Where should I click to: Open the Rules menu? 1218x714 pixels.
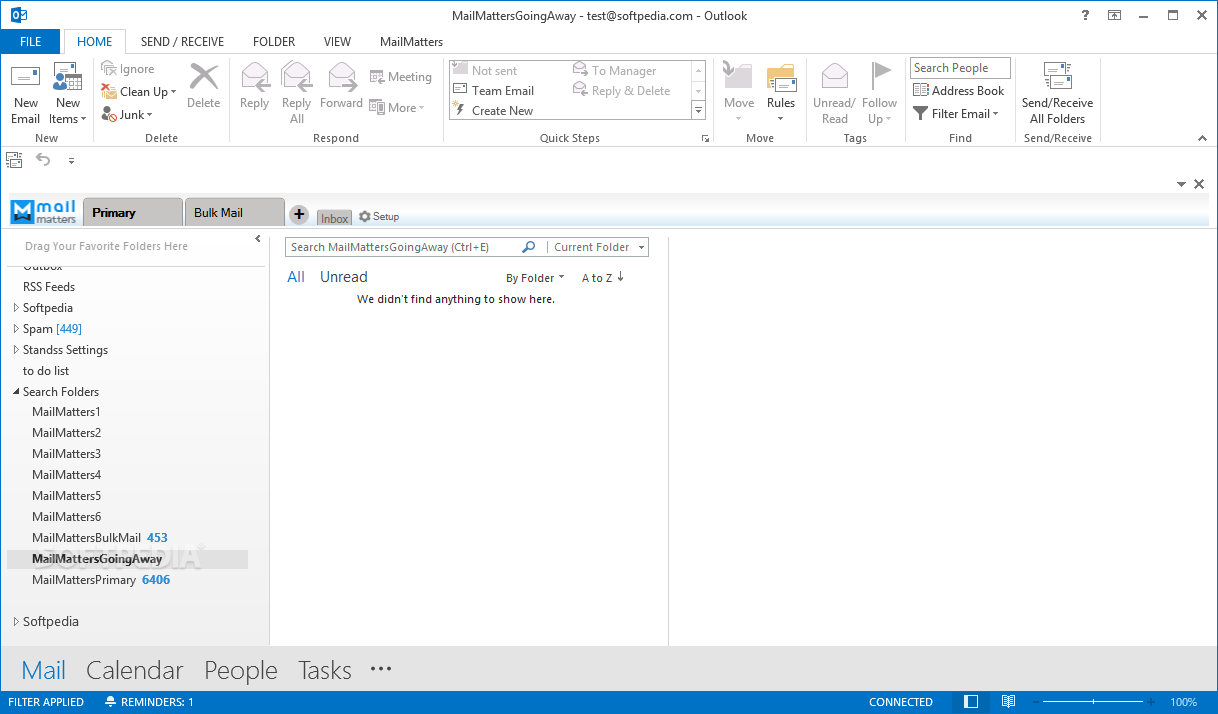click(781, 94)
